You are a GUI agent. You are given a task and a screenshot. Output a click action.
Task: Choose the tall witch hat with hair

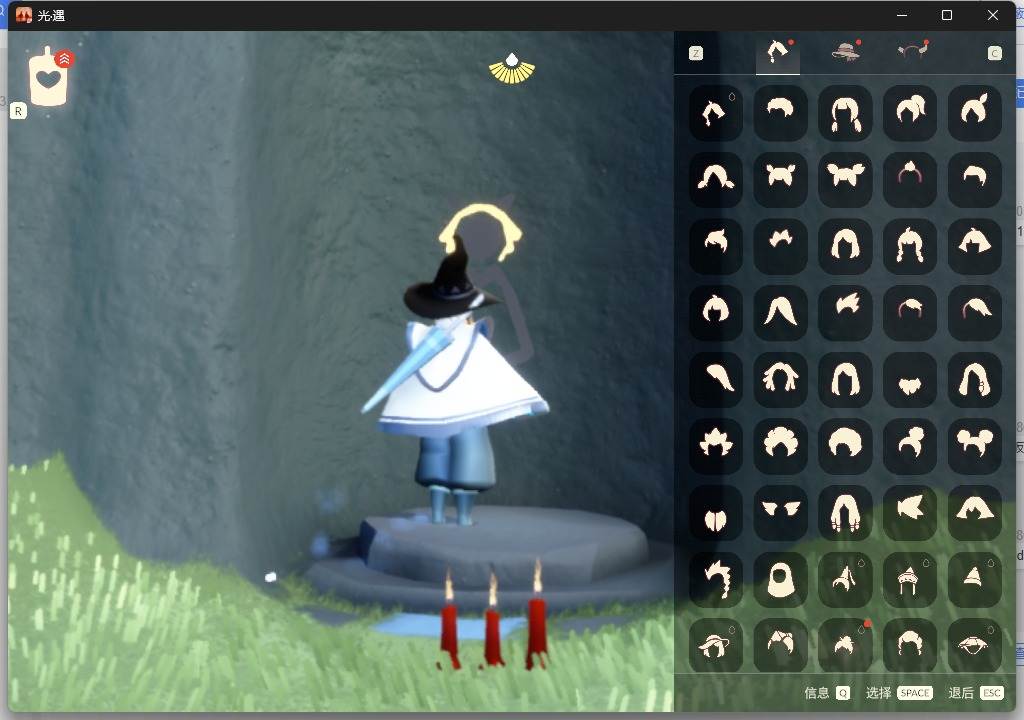click(x=845, y=580)
